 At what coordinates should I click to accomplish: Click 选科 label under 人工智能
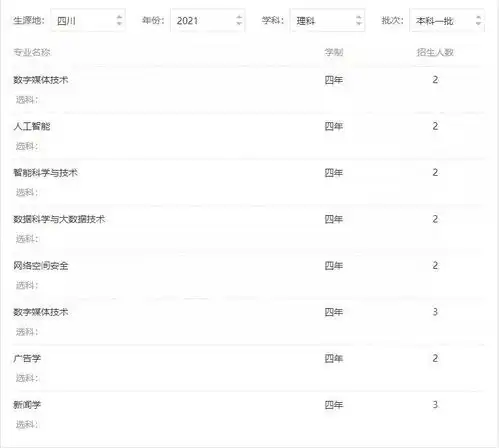(27, 146)
